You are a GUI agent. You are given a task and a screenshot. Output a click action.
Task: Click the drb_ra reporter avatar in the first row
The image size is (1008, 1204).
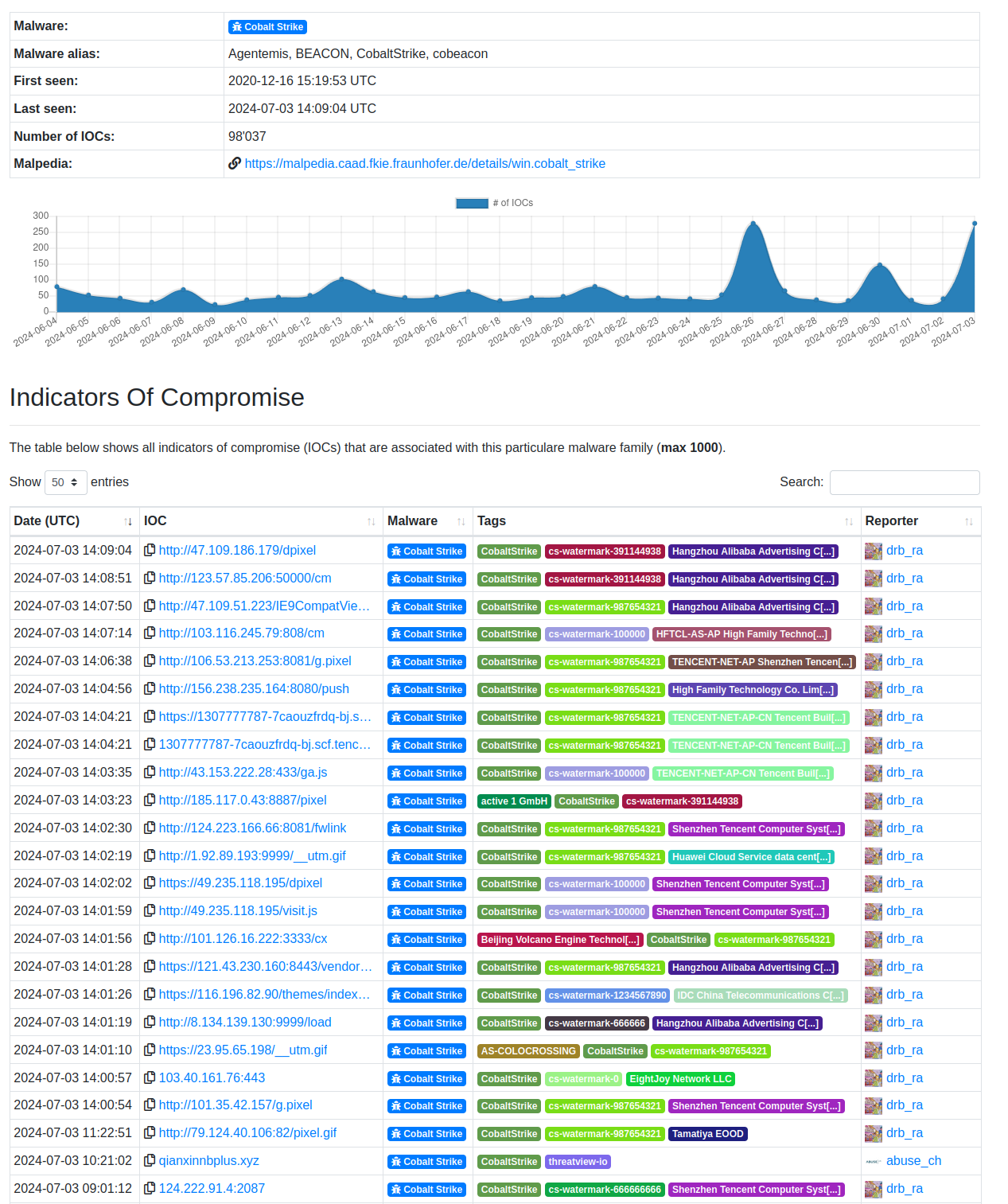(873, 550)
